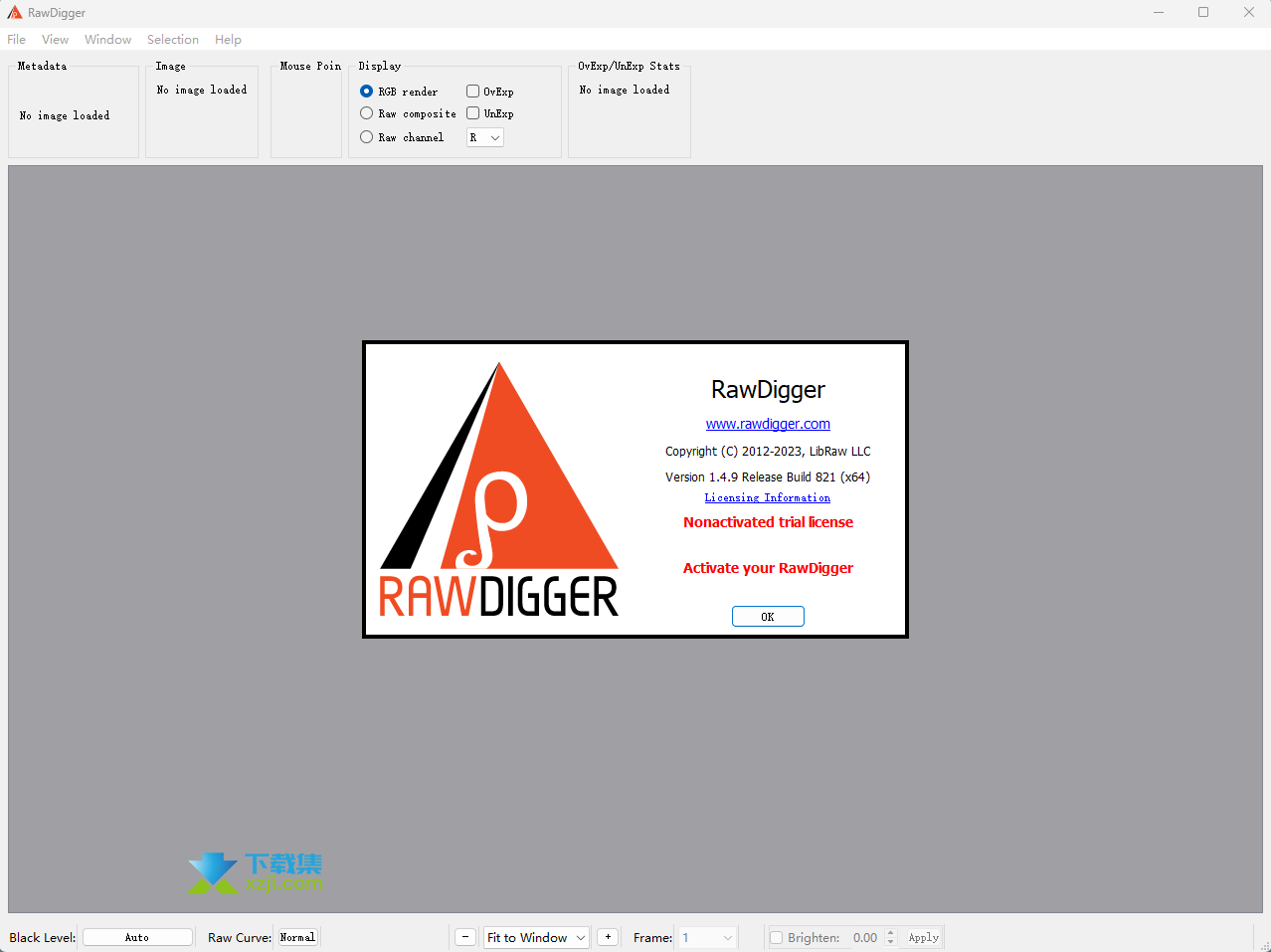Close the RawDigger window
This screenshot has width=1271, height=952.
1249,13
